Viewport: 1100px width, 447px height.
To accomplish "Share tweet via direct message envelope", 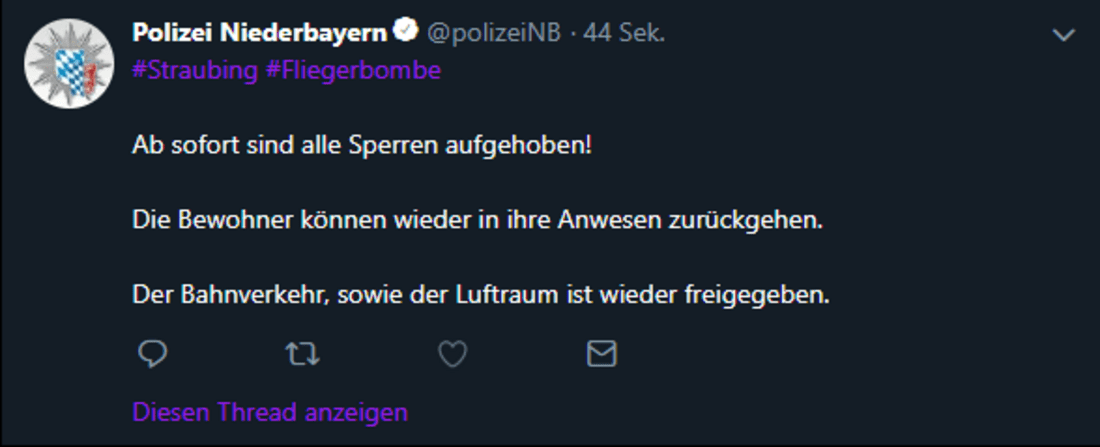I will 601,353.
